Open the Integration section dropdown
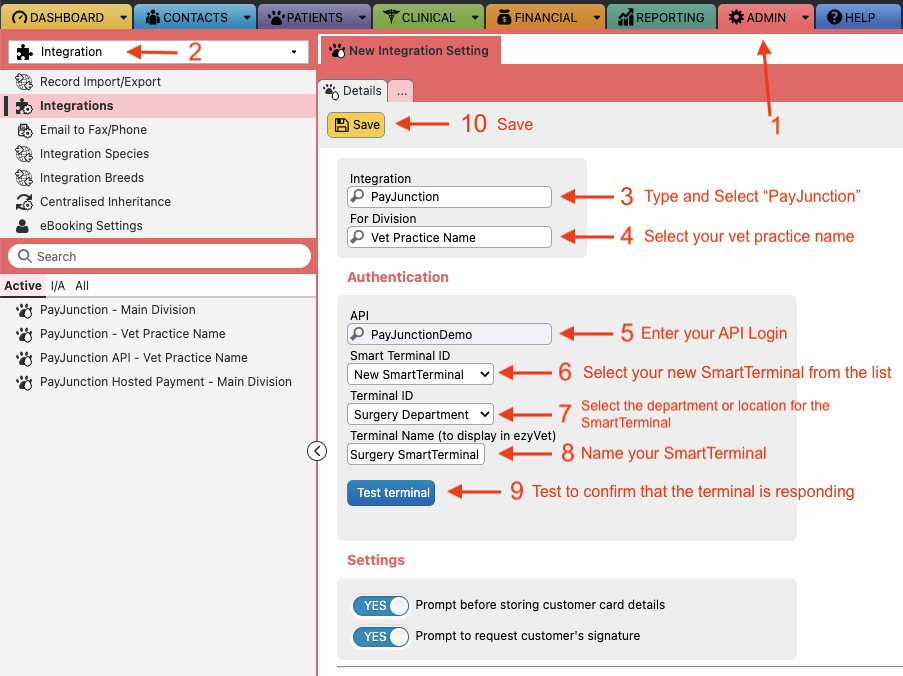 point(158,52)
